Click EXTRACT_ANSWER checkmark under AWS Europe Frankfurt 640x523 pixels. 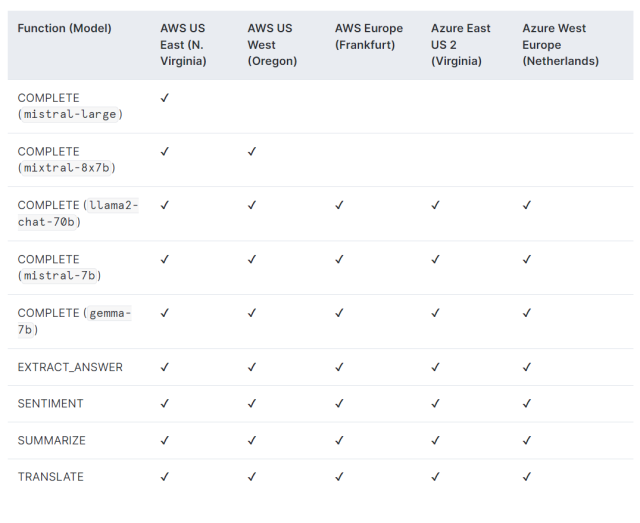tap(339, 367)
